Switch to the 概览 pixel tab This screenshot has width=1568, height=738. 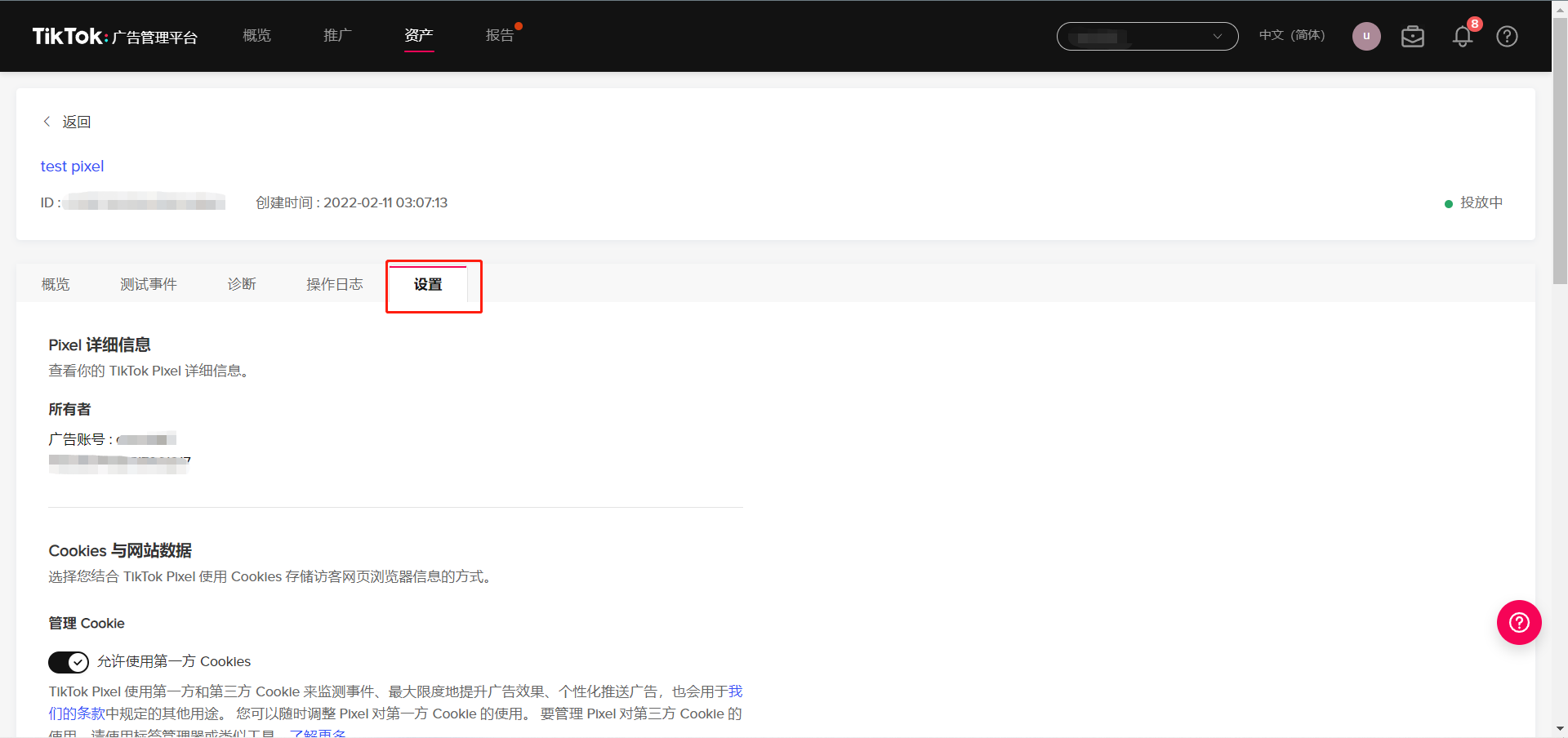(x=56, y=284)
